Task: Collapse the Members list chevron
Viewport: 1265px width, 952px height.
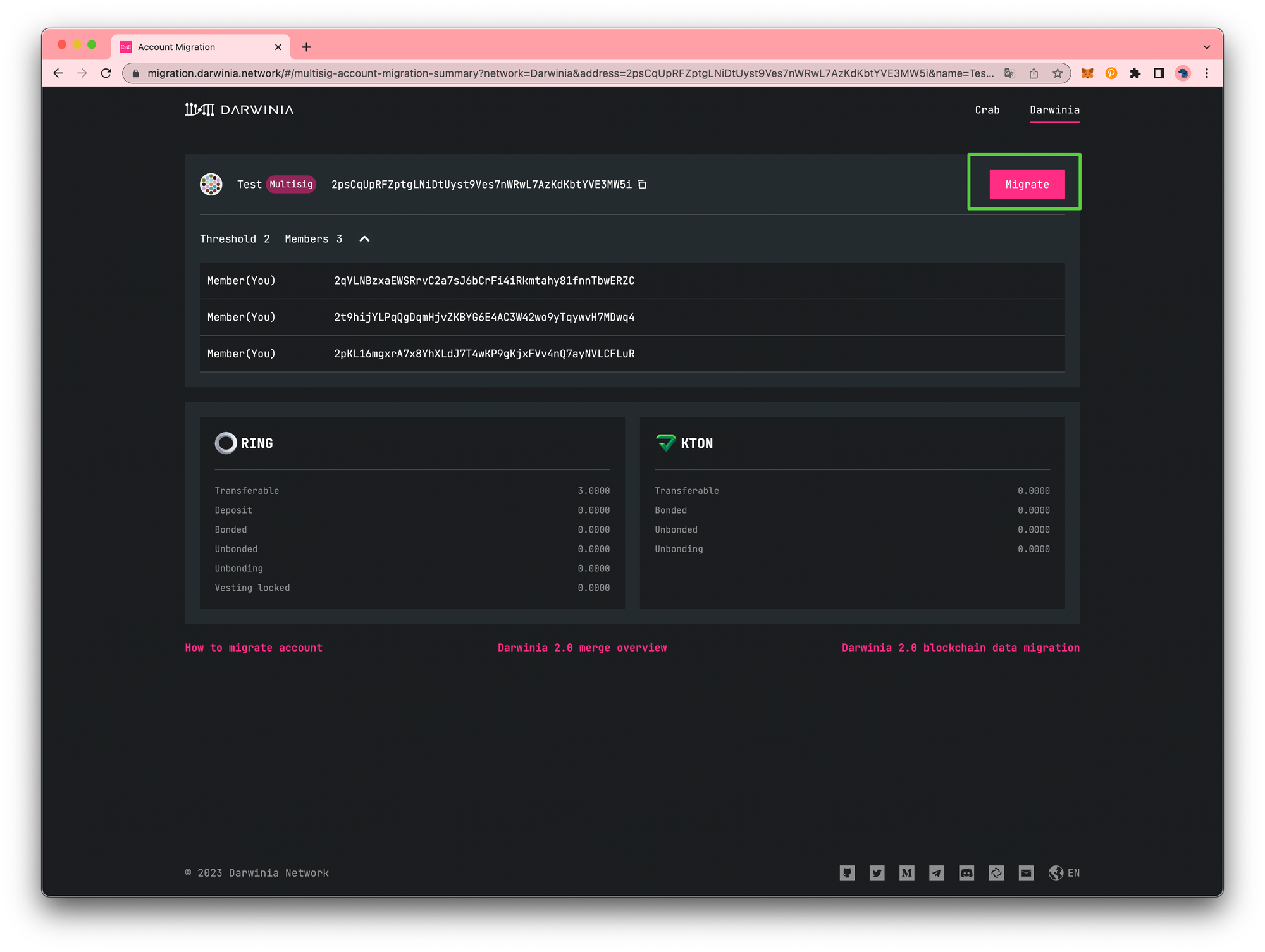Action: [364, 239]
